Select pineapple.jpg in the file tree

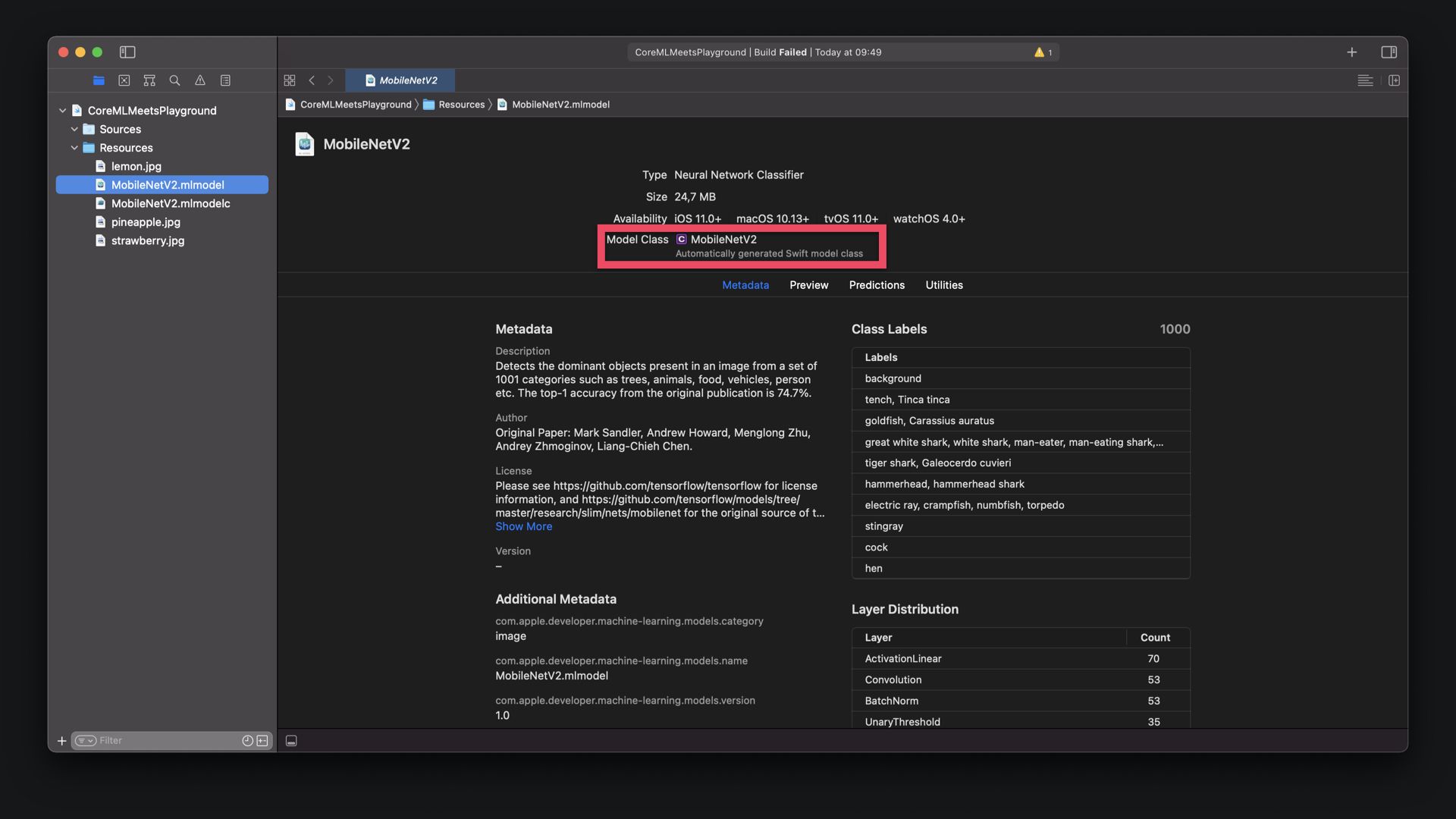146,222
